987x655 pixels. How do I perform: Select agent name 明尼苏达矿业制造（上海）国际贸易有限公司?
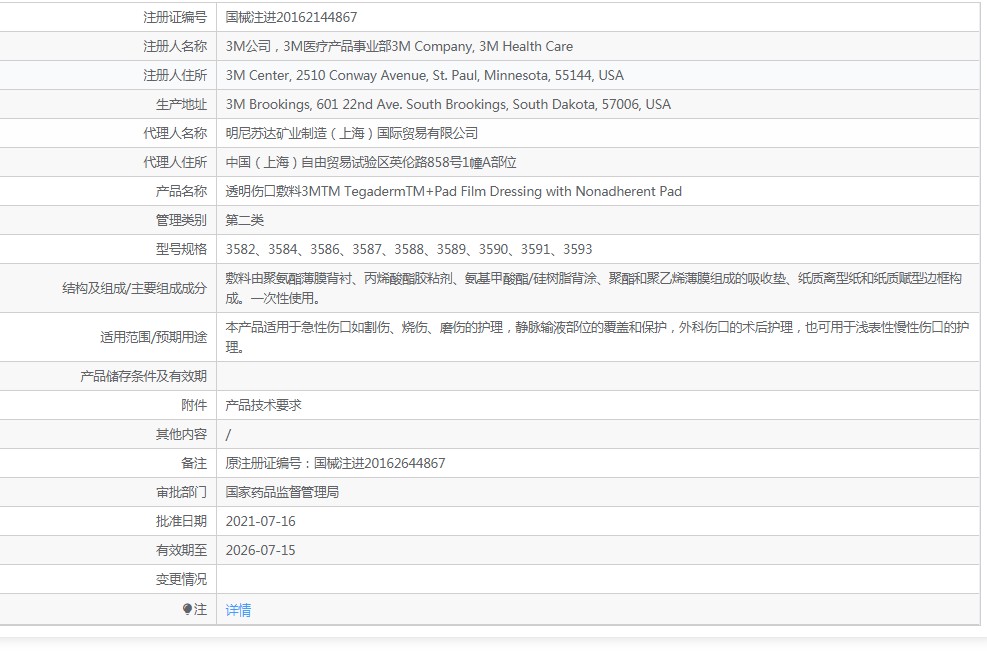pyautogui.click(x=352, y=133)
